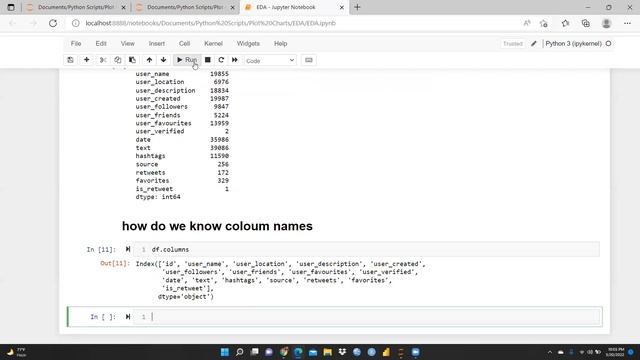Click the Python 3 (ipykernel) kernel name
Image resolution: width=640 pixels, height=360 pixels.
pyautogui.click(x=573, y=43)
